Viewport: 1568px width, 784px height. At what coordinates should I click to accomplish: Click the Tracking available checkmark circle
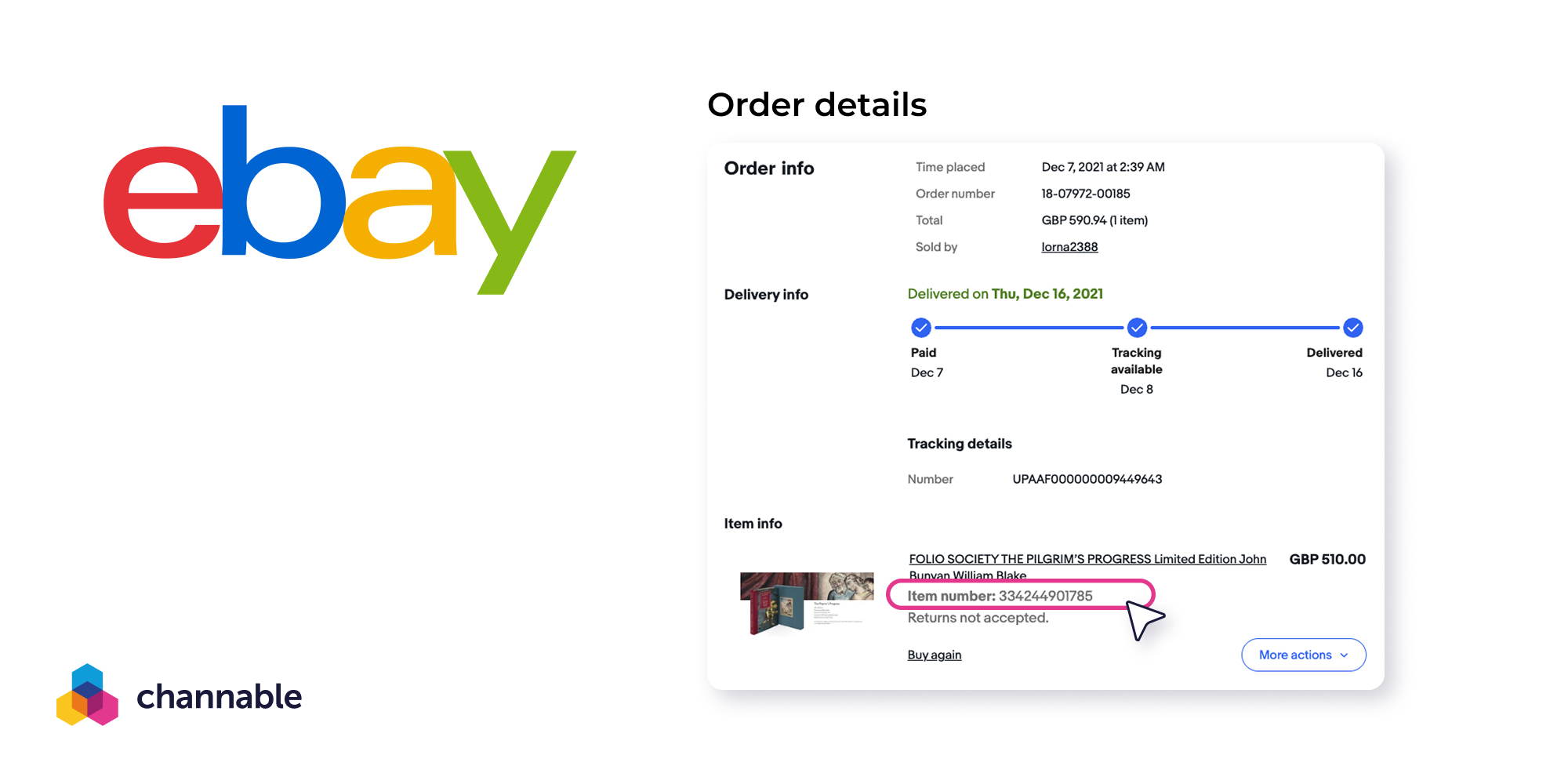pos(1137,327)
